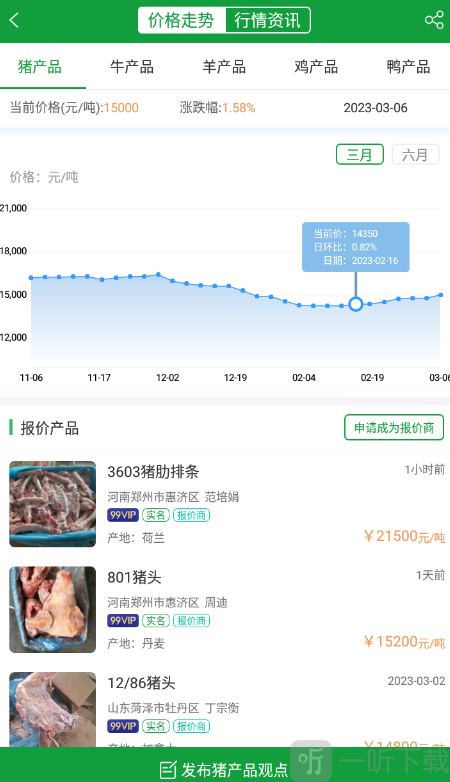Image resolution: width=450 pixels, height=782 pixels.
Task: Open the 12/86猪头 listing title
Action: (142, 683)
